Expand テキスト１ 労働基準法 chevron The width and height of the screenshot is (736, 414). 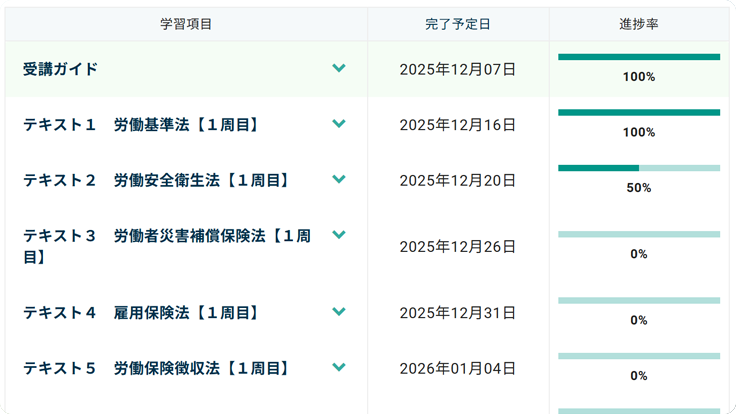tap(339, 124)
